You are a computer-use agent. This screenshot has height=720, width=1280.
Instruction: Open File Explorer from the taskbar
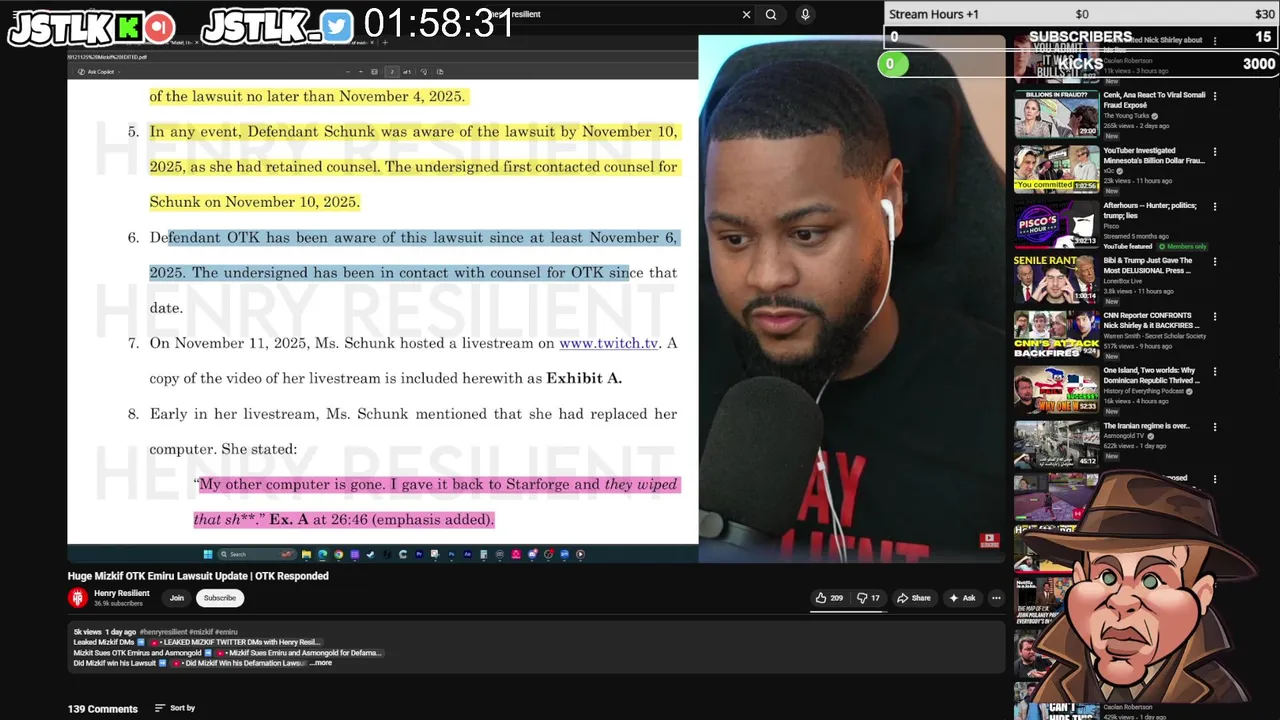click(306, 554)
